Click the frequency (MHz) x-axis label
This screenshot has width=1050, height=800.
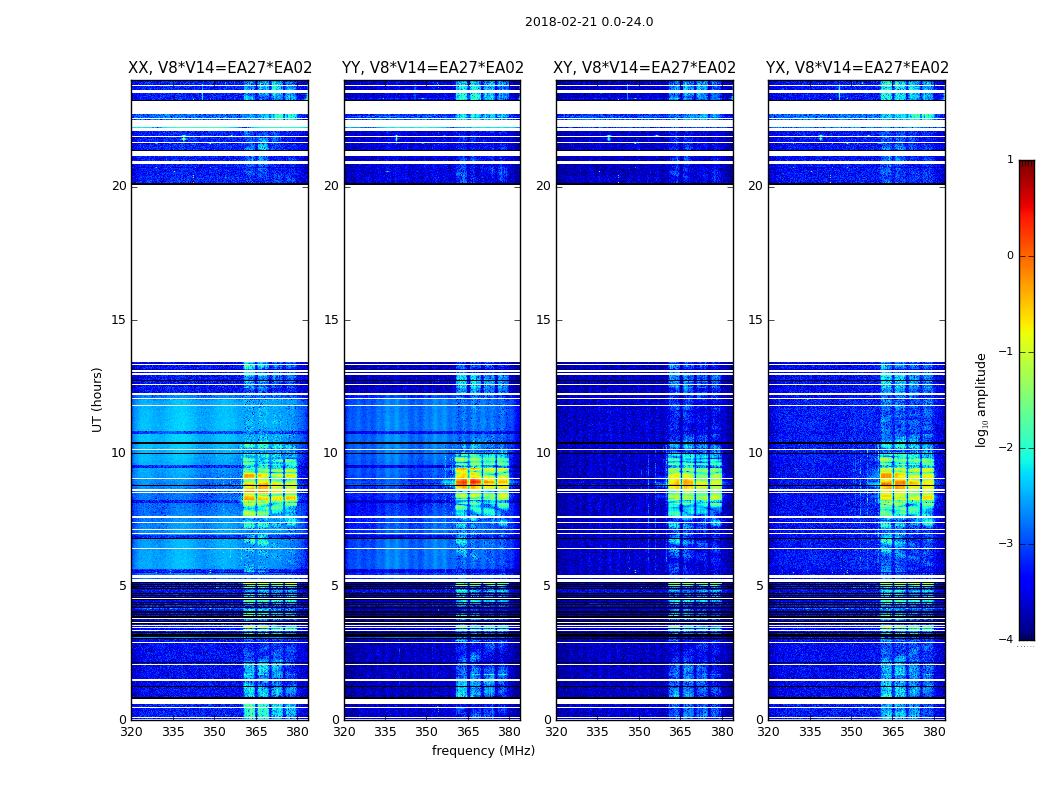click(483, 751)
